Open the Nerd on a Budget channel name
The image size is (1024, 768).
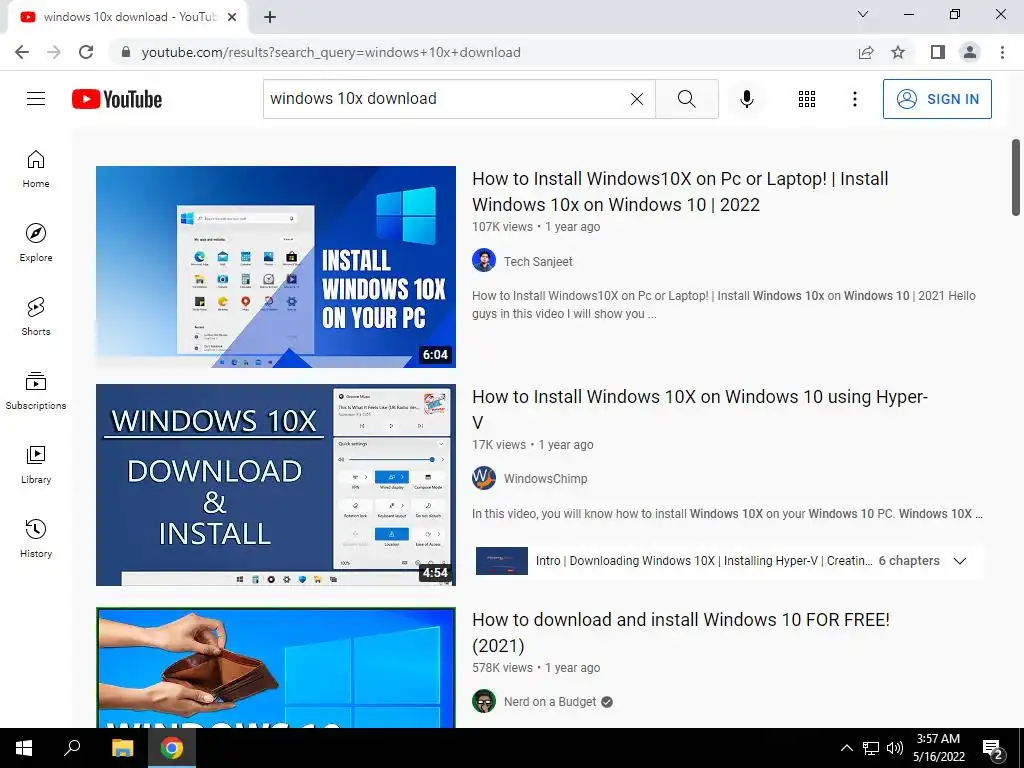[x=550, y=702]
